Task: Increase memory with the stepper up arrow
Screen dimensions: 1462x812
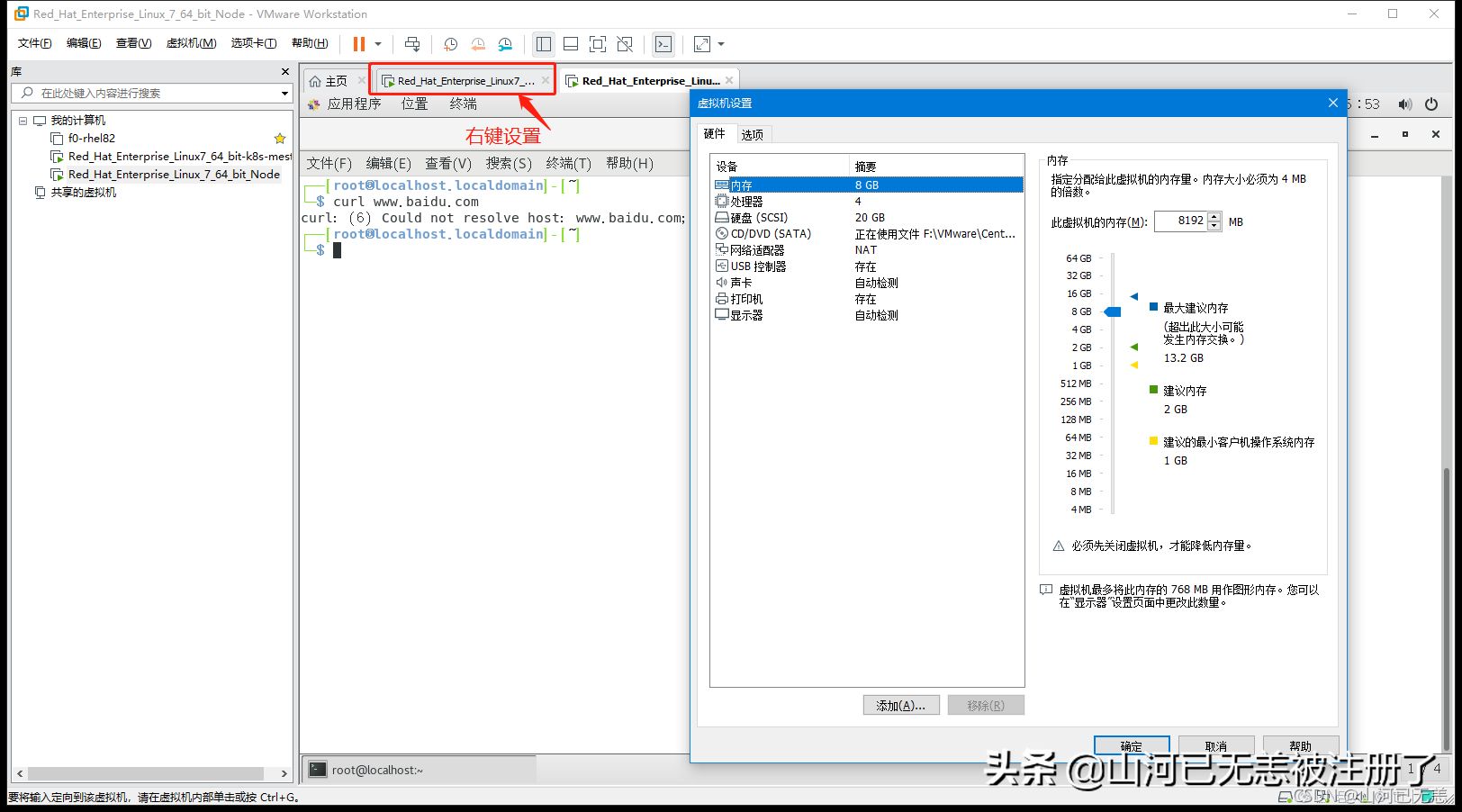Action: tap(1214, 217)
